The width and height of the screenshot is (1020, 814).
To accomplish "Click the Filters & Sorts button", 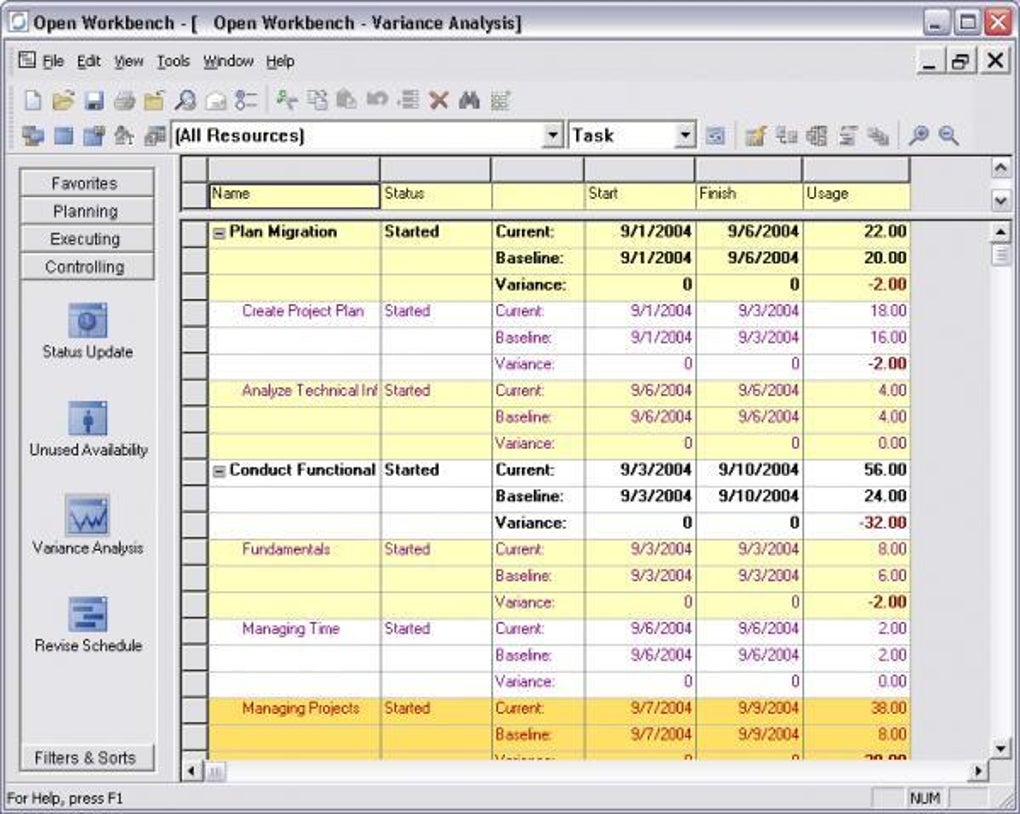I will pos(87,758).
